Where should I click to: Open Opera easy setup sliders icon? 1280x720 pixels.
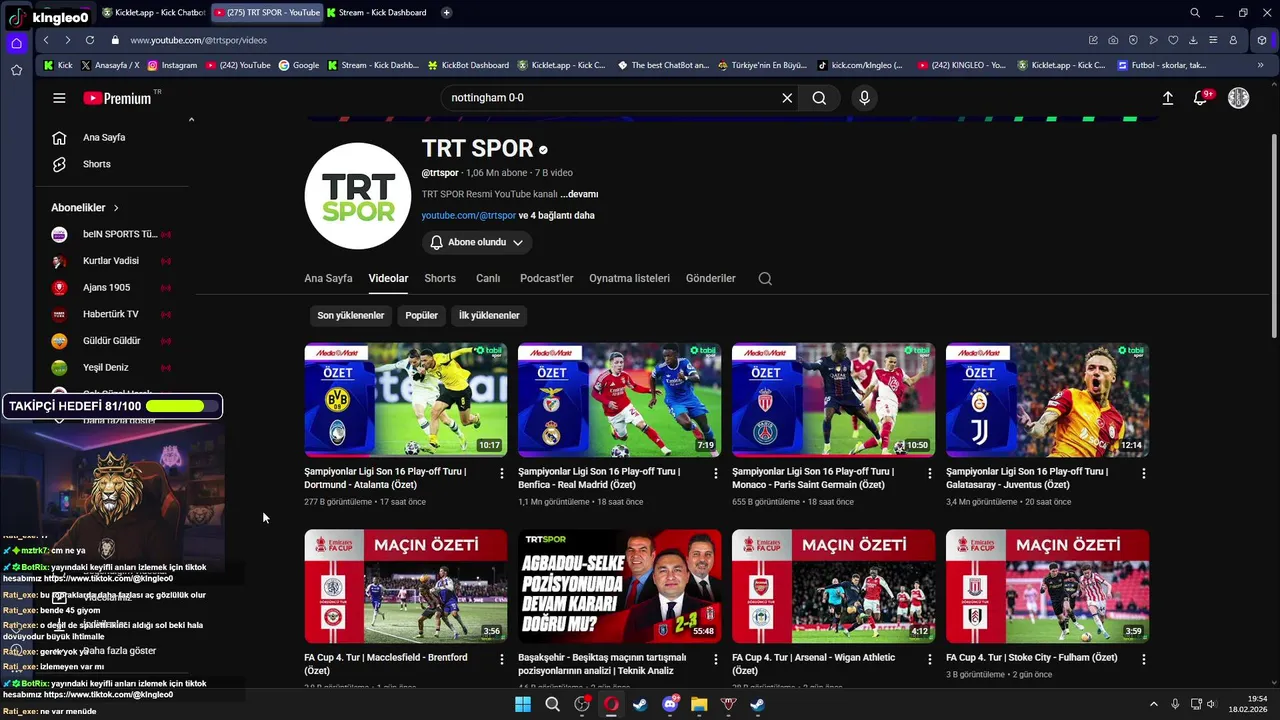pyautogui.click(x=1213, y=40)
